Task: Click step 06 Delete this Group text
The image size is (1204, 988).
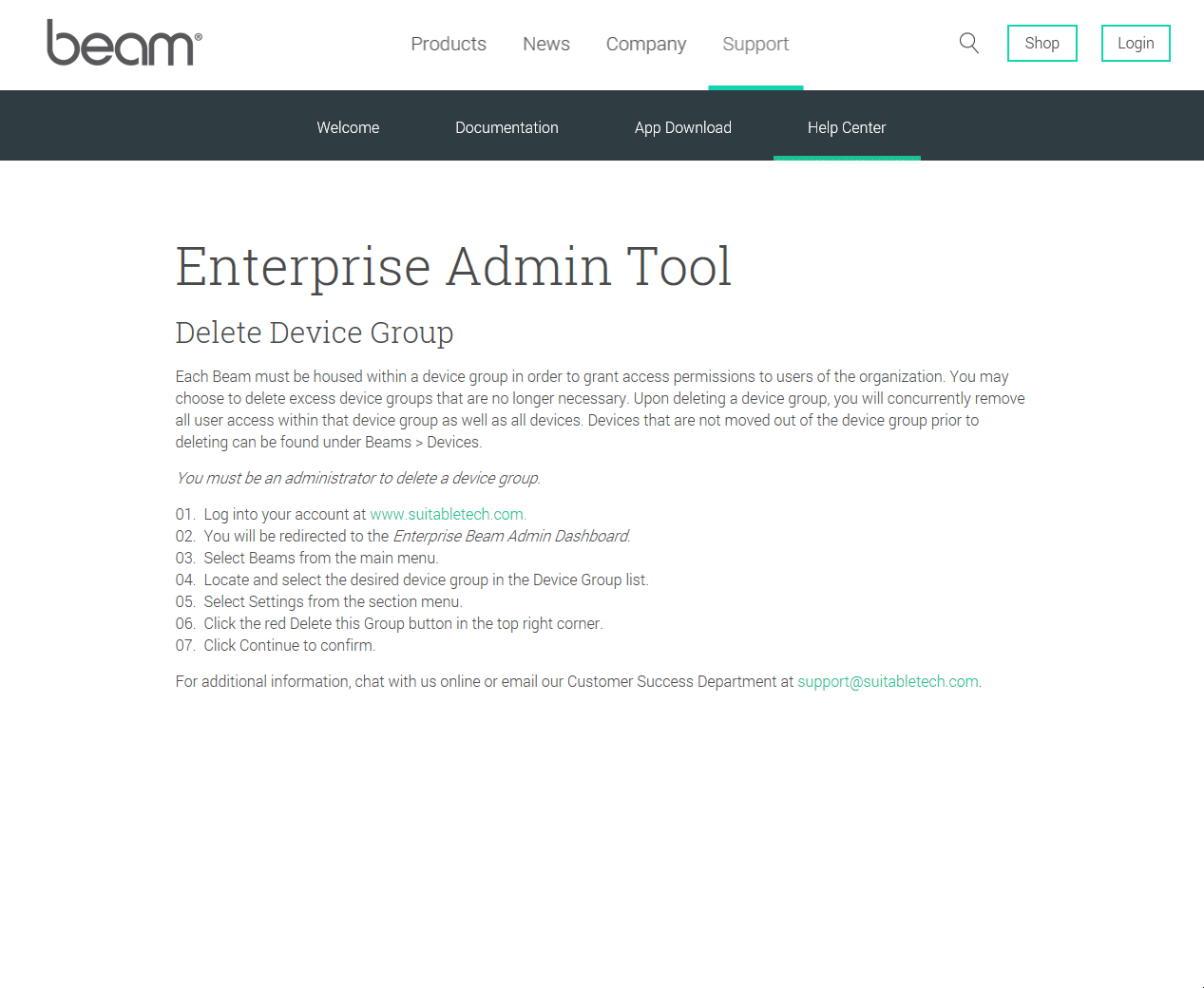Action: click(x=389, y=623)
